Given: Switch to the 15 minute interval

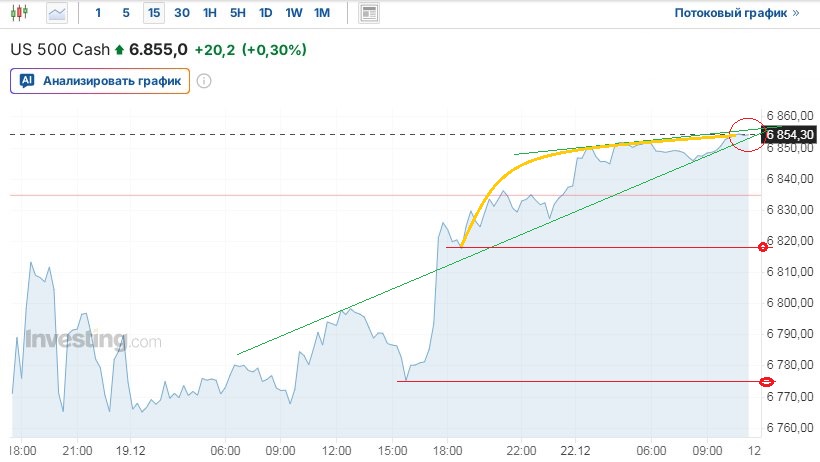Looking at the screenshot, I should tap(153, 13).
